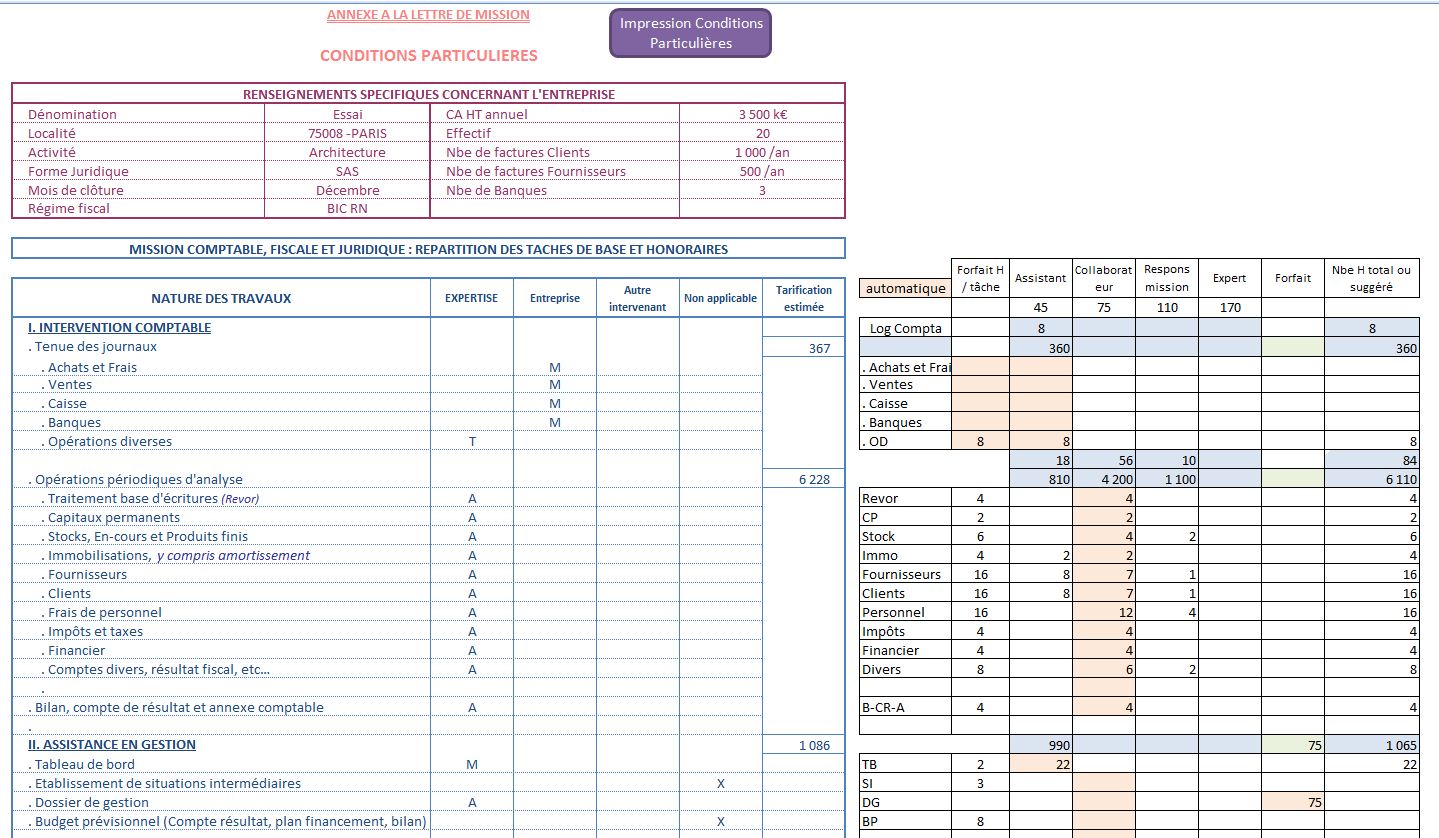The height and width of the screenshot is (838, 1439).
Task: Click the 'Log Compta' cell
Action: (x=905, y=328)
